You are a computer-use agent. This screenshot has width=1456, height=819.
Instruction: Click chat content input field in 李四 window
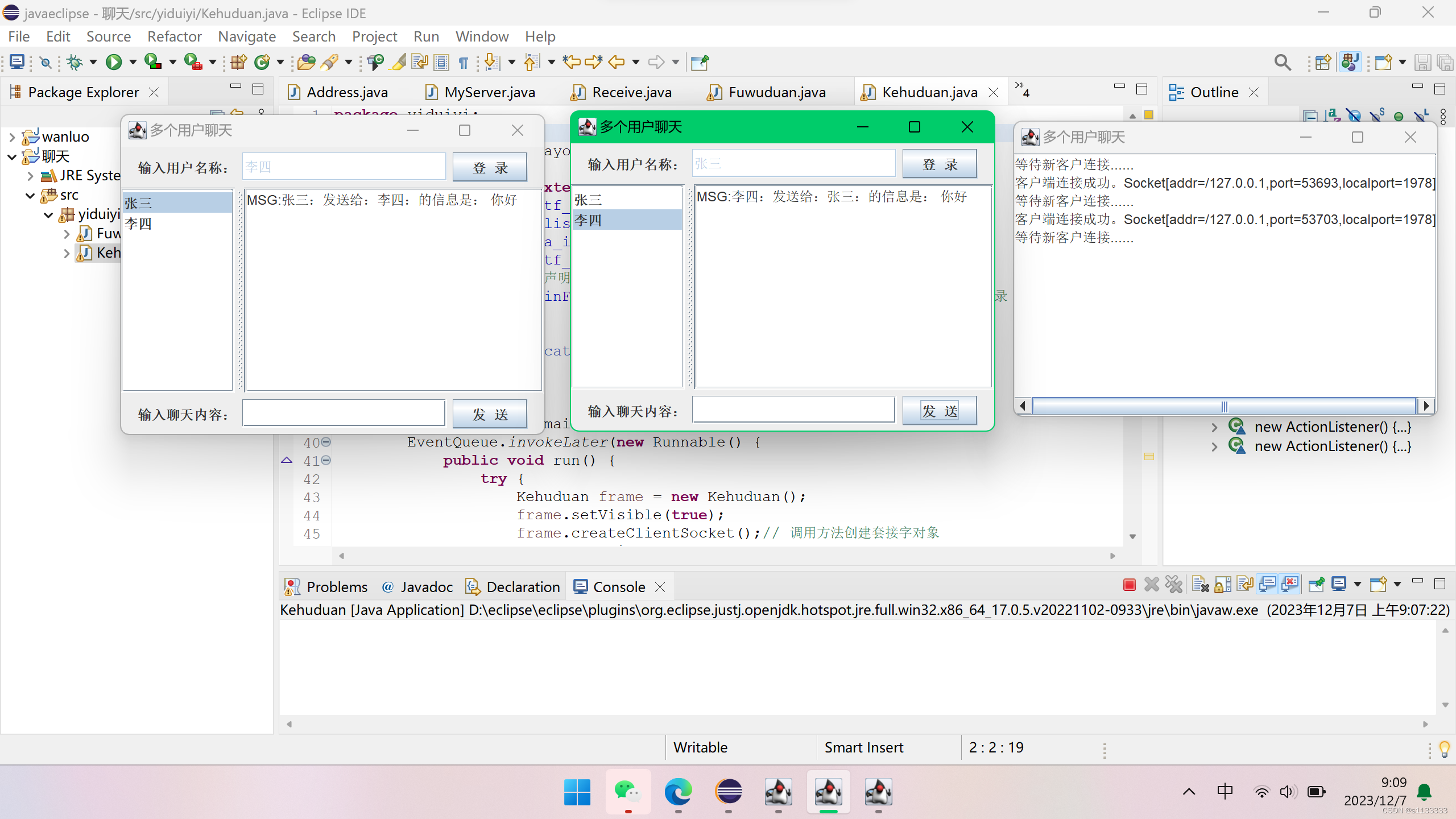(344, 413)
